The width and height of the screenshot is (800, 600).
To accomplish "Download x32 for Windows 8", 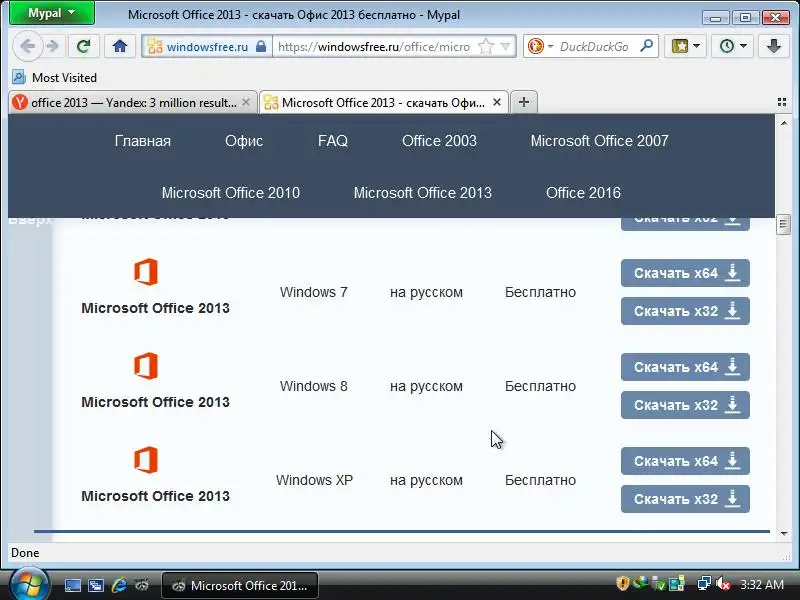I will click(685, 405).
